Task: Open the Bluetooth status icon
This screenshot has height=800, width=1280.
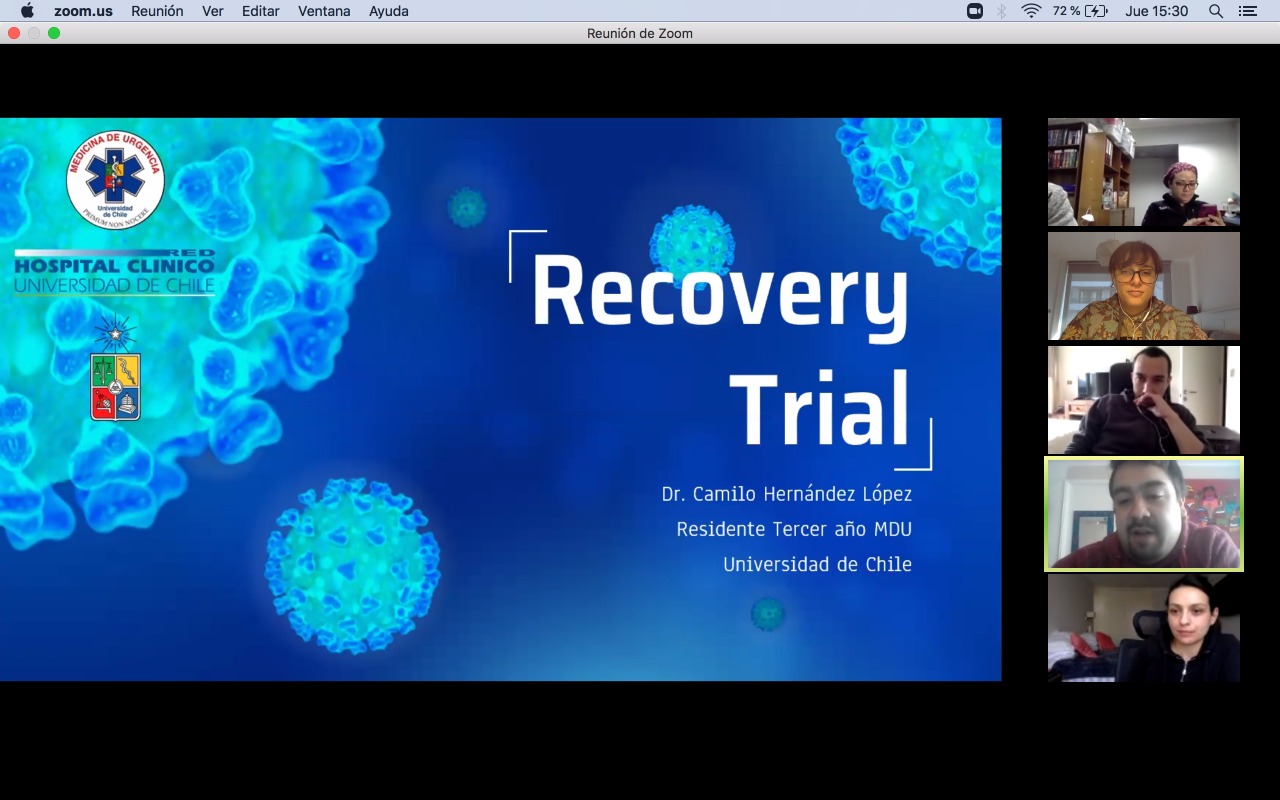Action: tap(1001, 11)
